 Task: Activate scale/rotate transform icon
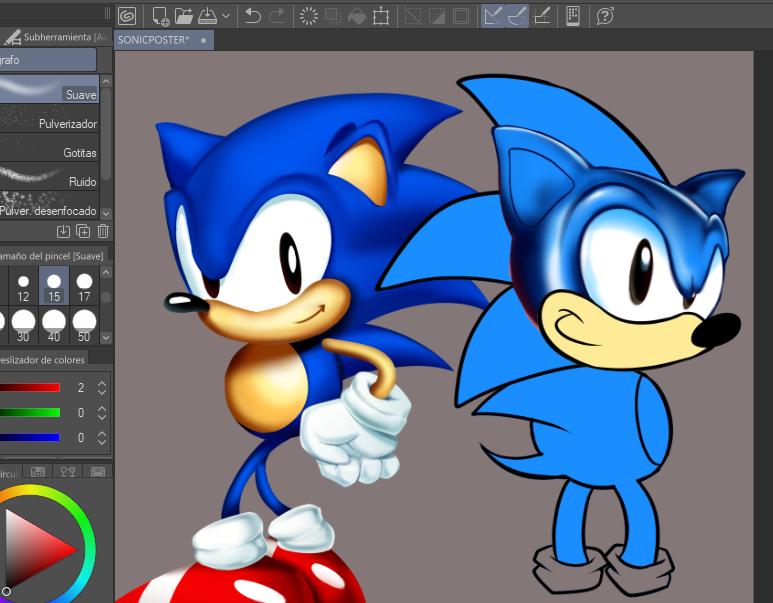(381, 16)
